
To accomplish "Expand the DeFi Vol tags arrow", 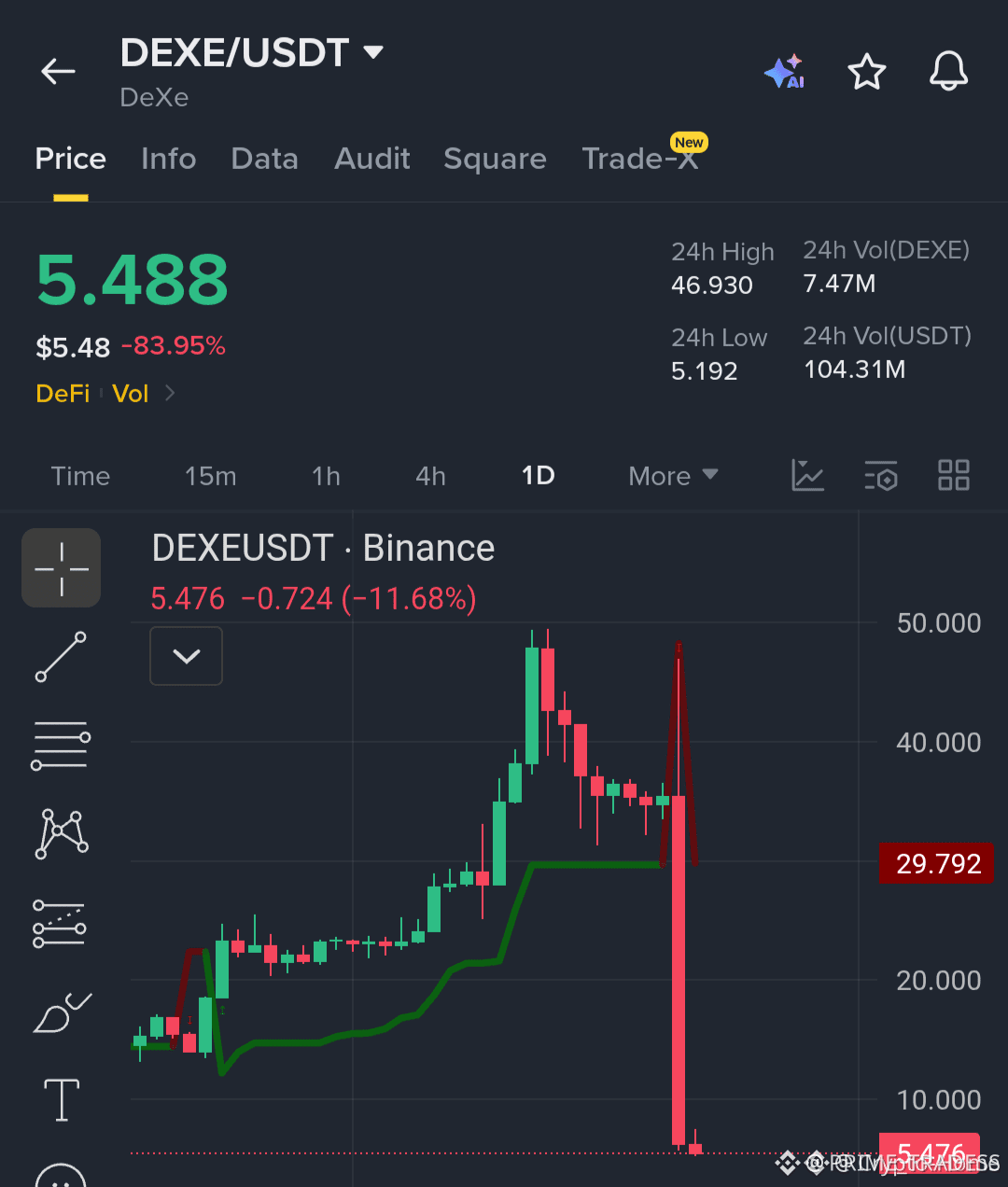I will pos(170,393).
